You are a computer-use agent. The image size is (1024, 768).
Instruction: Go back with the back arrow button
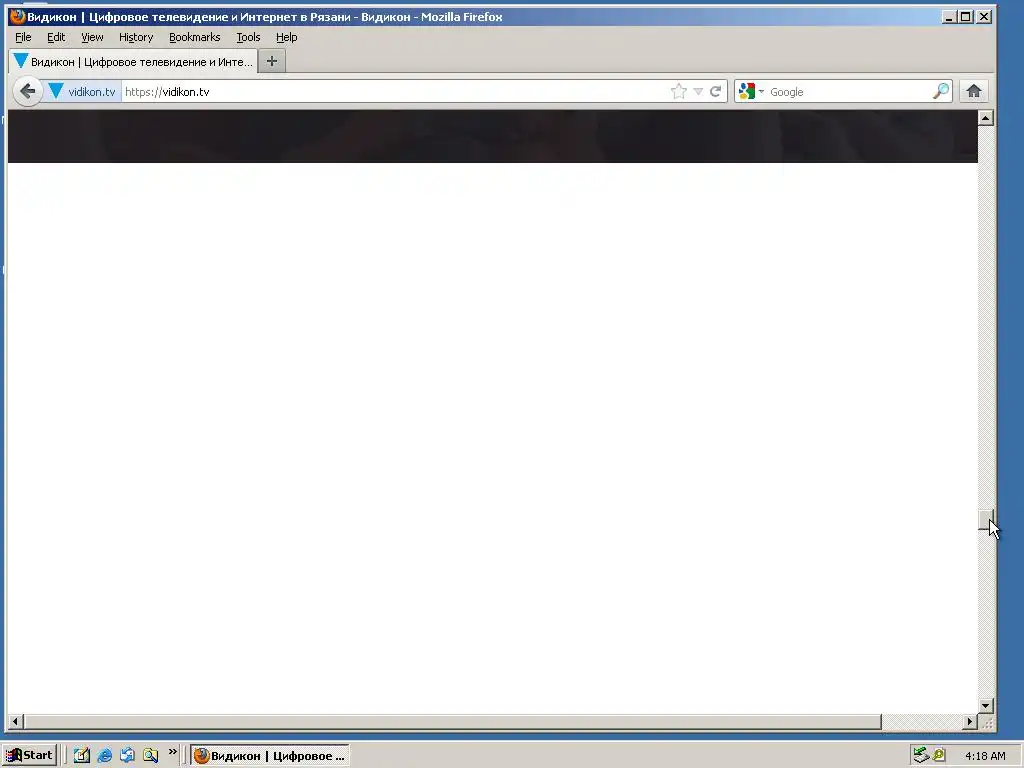[x=27, y=91]
